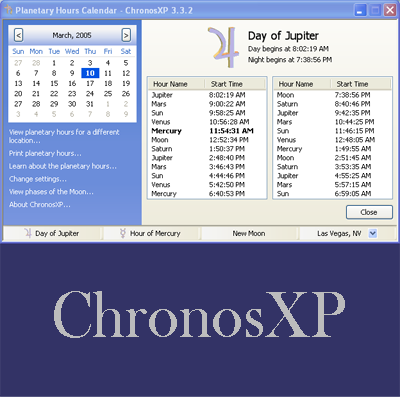
Task: Select Mercury row at 6:40:53 PM
Action: [x=207, y=194]
